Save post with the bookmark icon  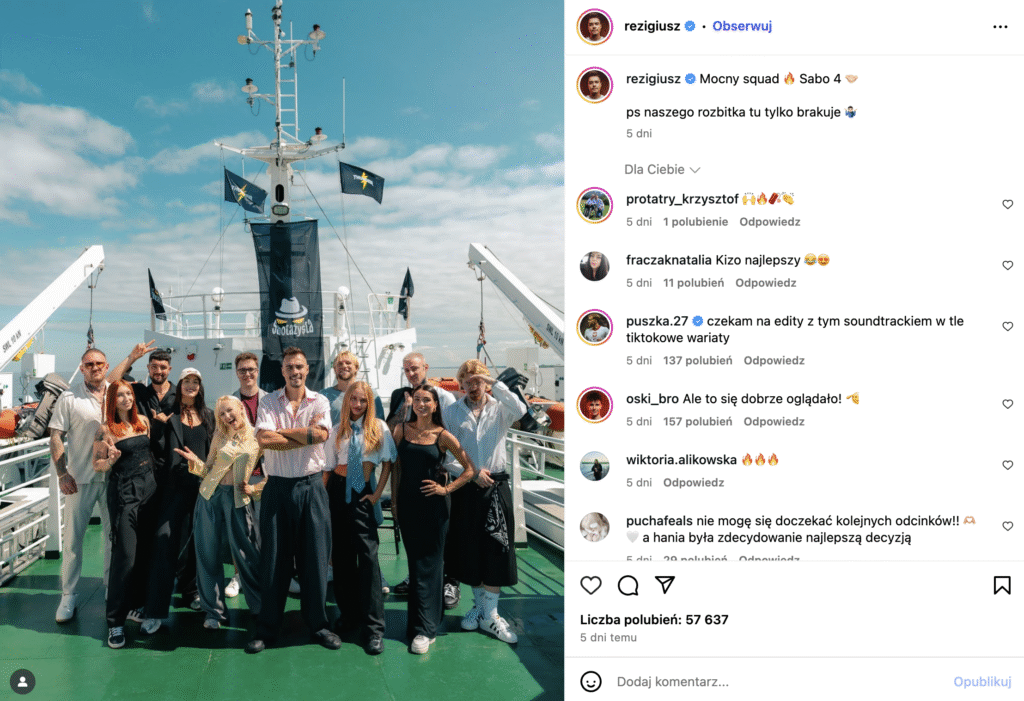pyautogui.click(x=1002, y=585)
